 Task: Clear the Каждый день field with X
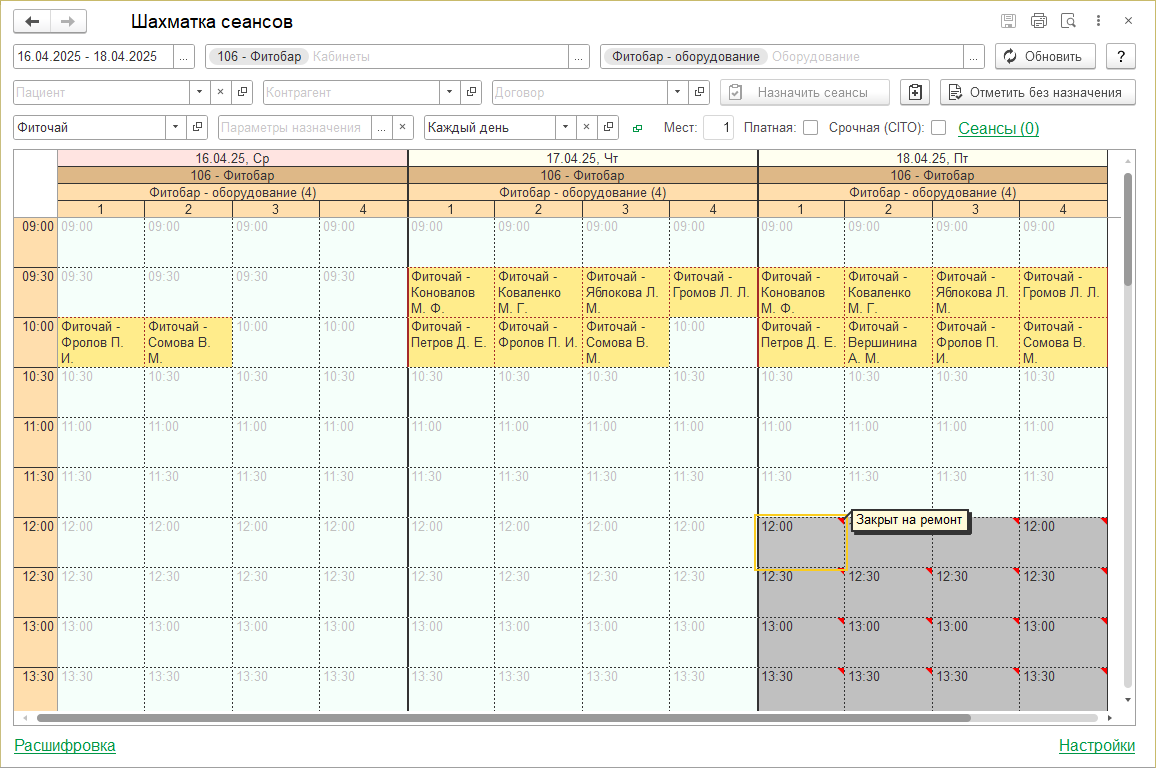pyautogui.click(x=586, y=128)
